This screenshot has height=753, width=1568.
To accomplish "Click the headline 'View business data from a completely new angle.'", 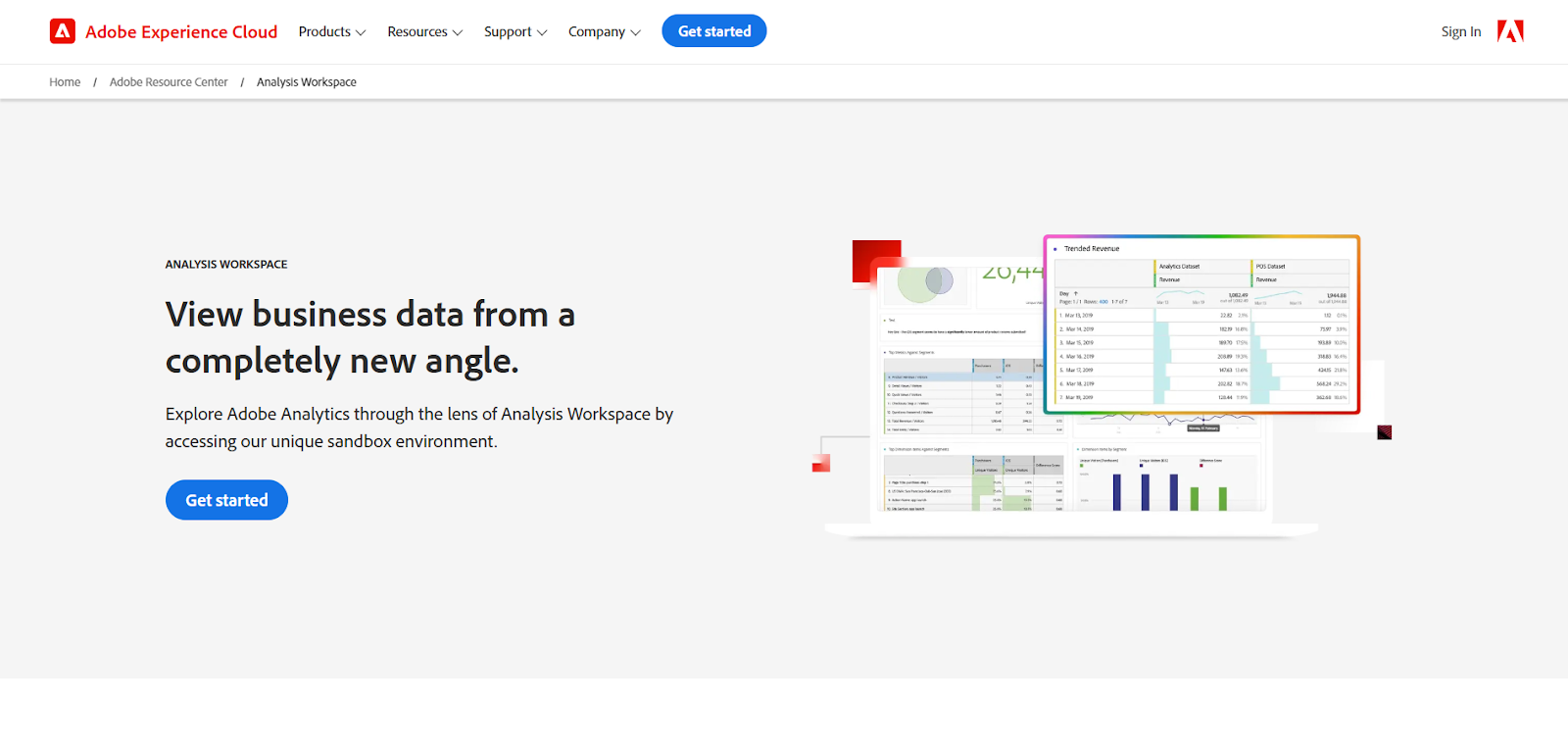I will 370,337.
